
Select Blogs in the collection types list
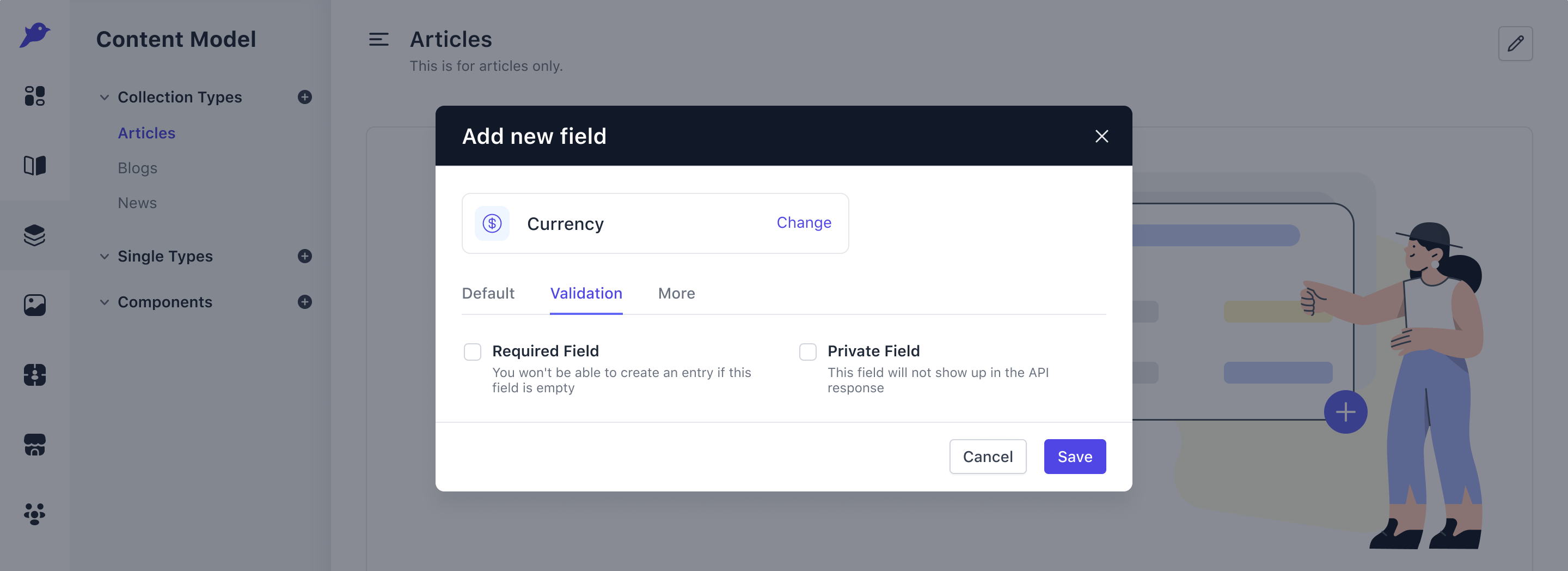pyautogui.click(x=138, y=168)
